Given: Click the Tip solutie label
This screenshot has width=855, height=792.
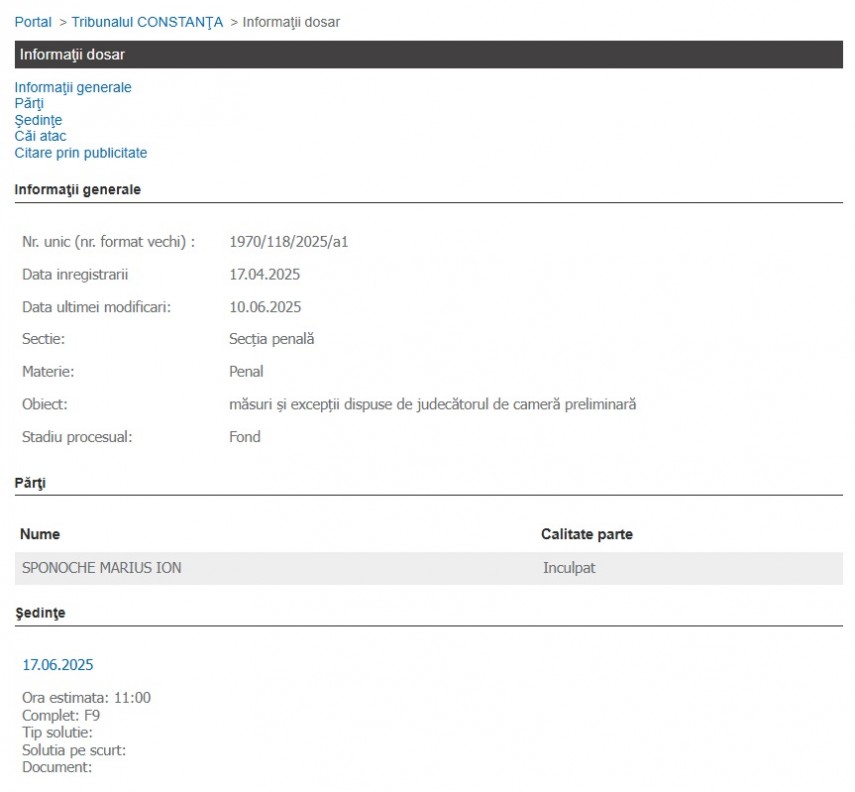Looking at the screenshot, I should pos(57,733).
